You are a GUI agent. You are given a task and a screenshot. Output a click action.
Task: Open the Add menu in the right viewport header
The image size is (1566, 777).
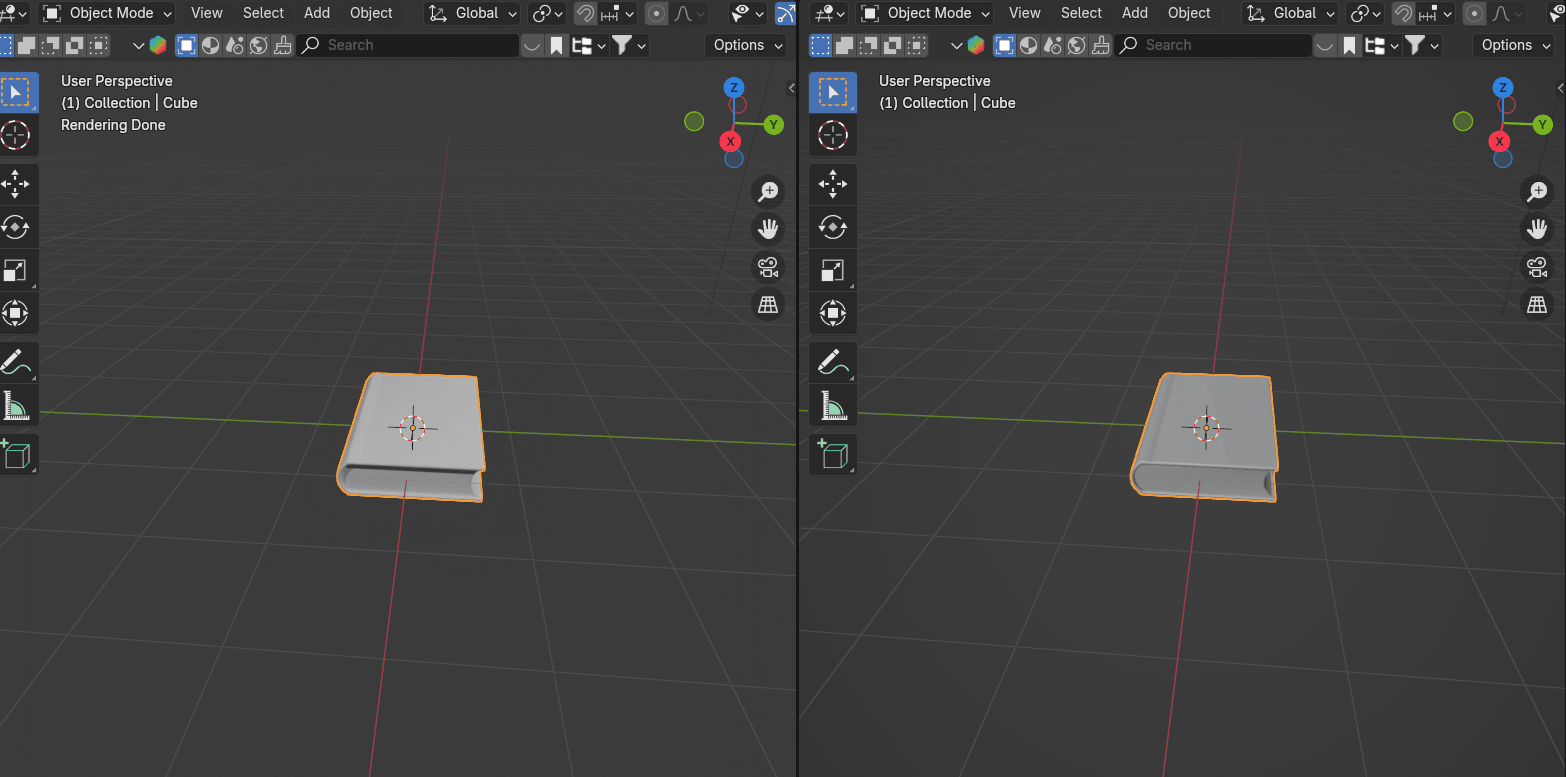point(1135,14)
